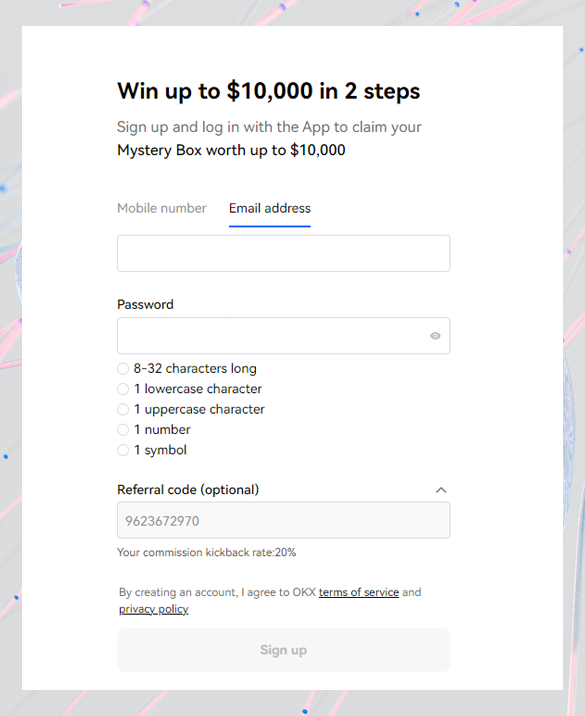Select the Email address tab

269,208
